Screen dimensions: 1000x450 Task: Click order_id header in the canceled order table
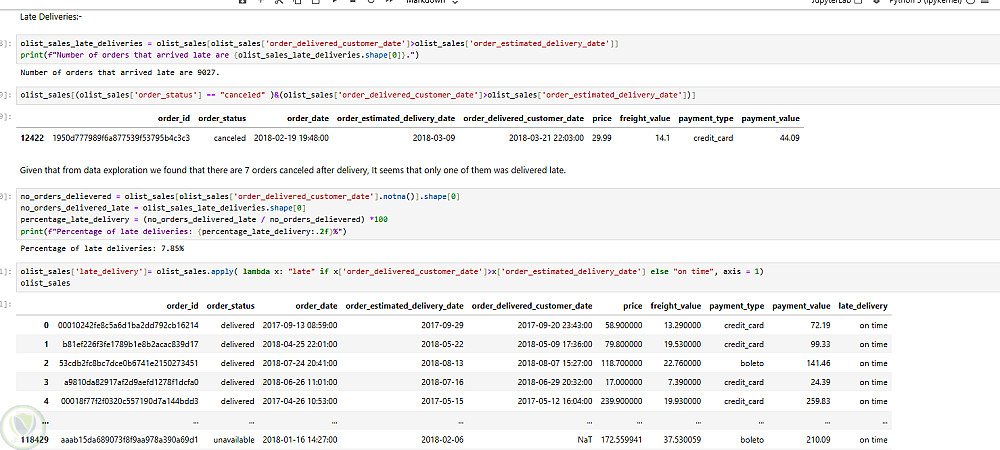pos(173,119)
